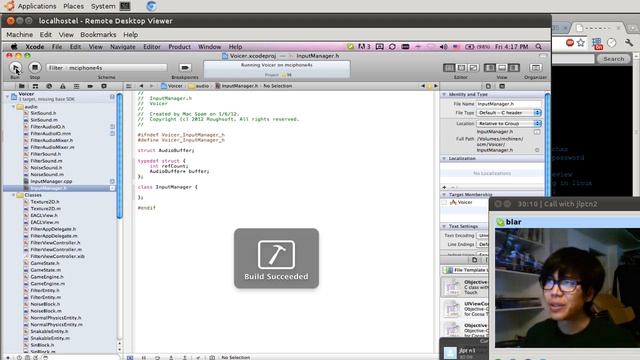The image size is (640, 360).
Task: Go forward in editor jump bar
Action: (x=151, y=86)
